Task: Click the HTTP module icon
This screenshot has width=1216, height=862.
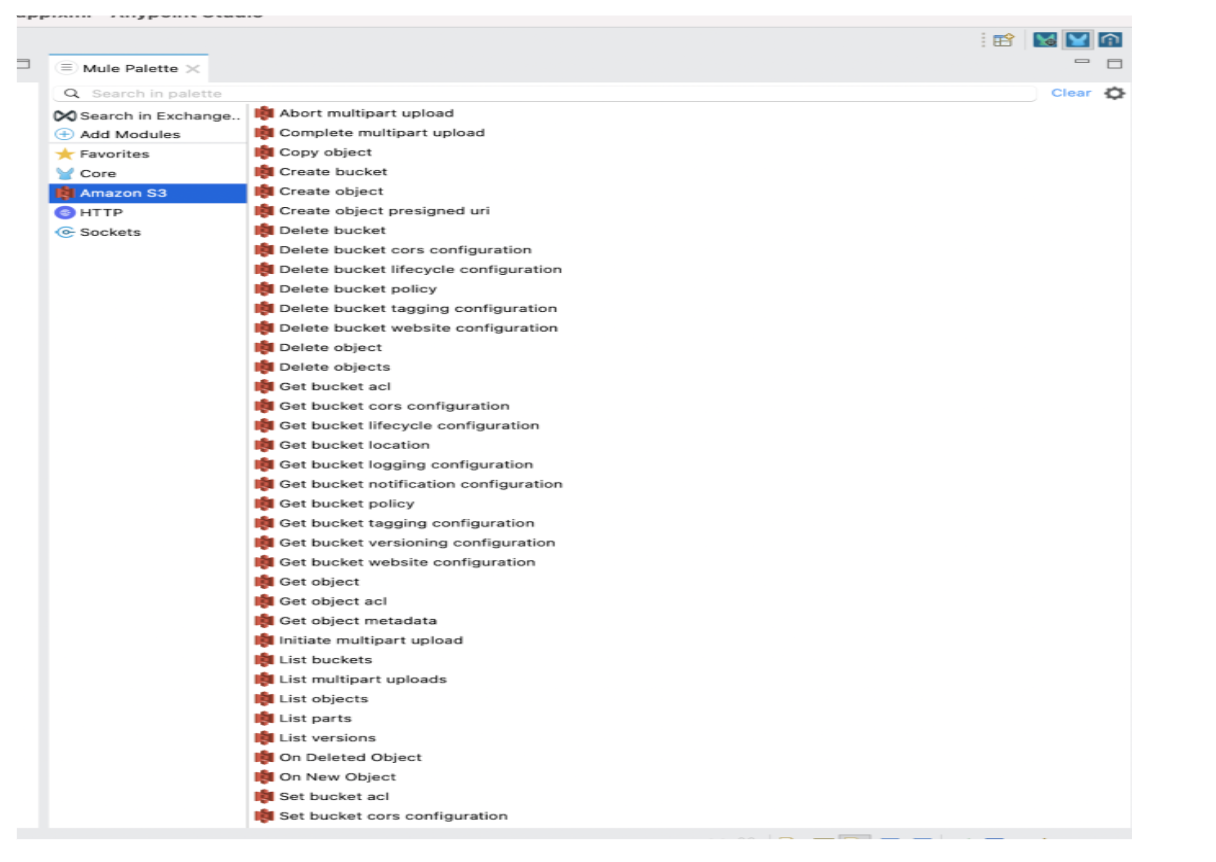Action: pyautogui.click(x=65, y=213)
